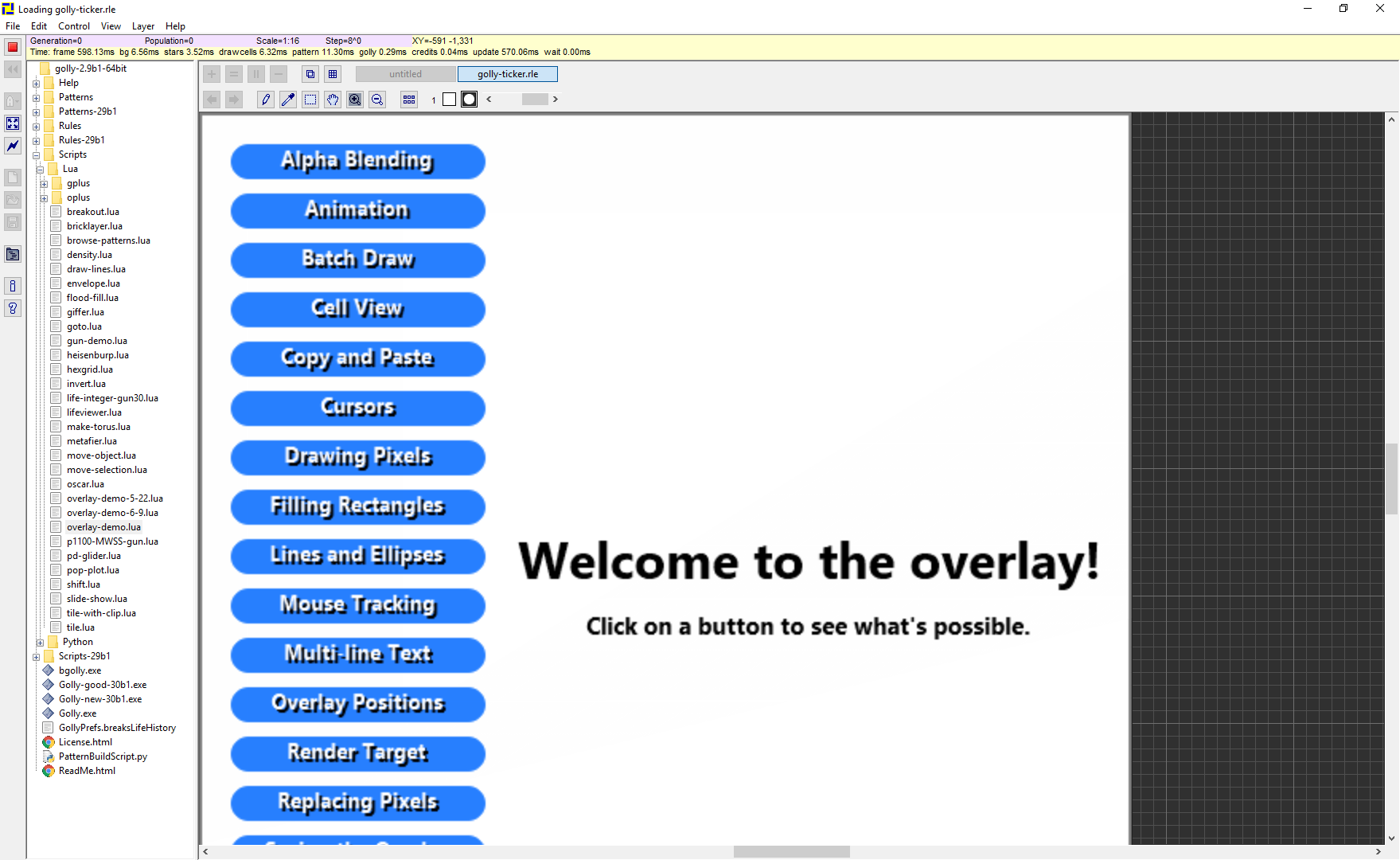
Task: Switch to the golly-ticker.rle layer
Action: coord(508,74)
